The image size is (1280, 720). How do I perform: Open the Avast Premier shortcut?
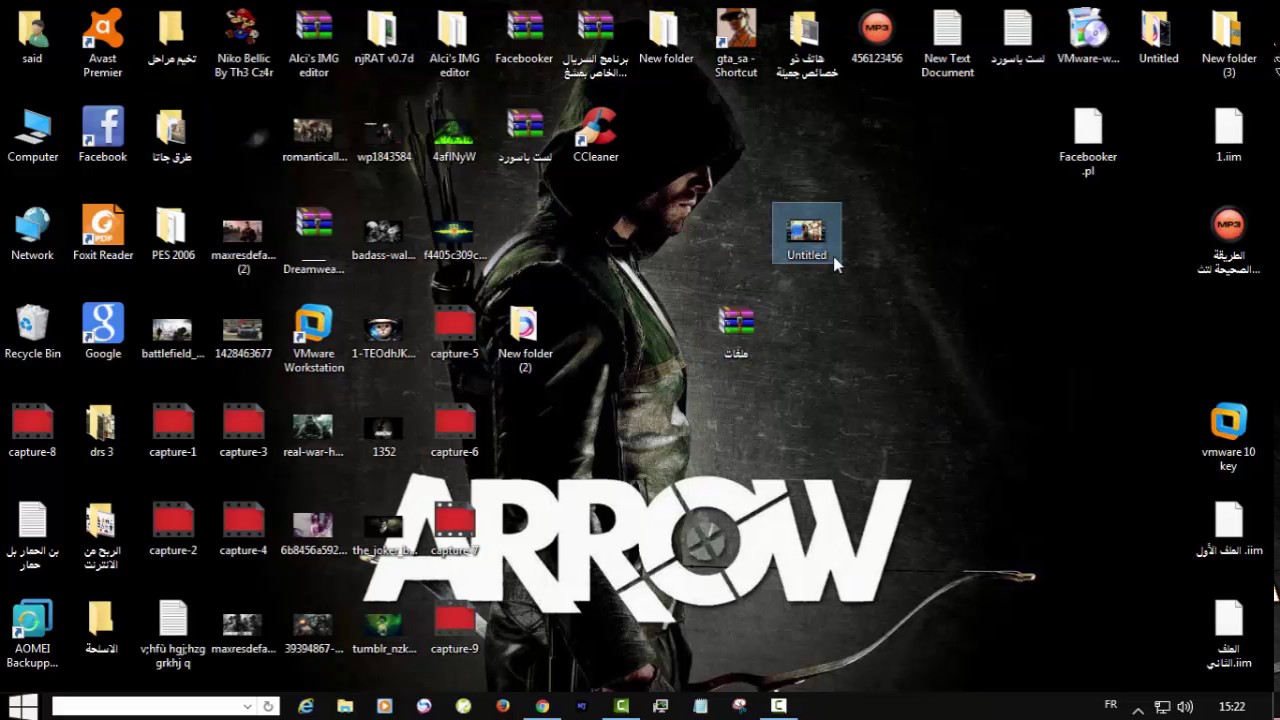pyautogui.click(x=103, y=44)
